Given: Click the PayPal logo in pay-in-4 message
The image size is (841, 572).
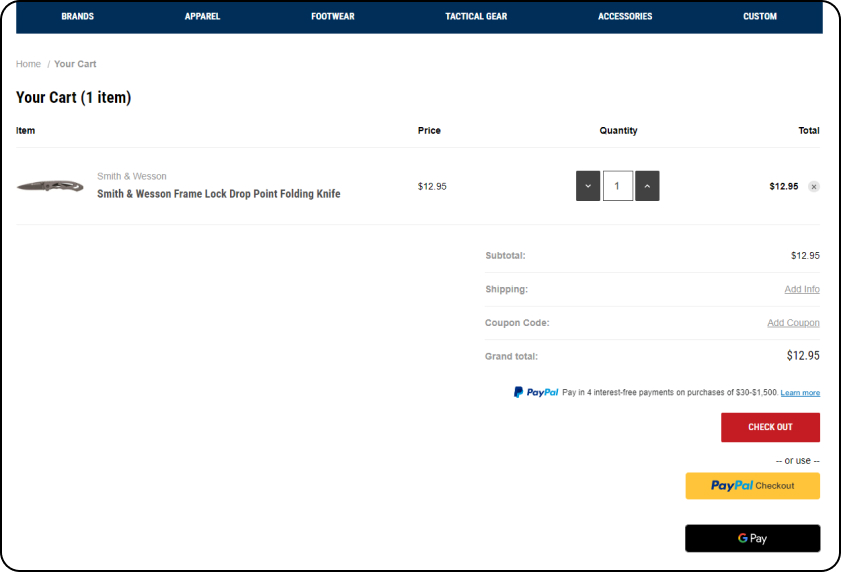Looking at the screenshot, I should coord(536,392).
